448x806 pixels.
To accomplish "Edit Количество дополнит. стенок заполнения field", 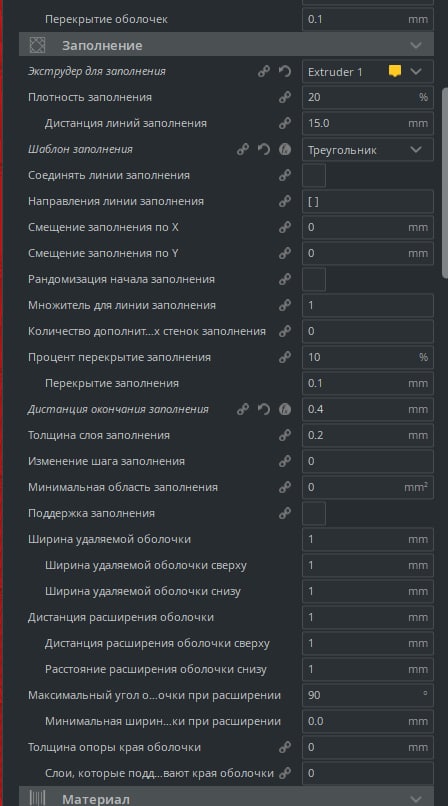I will tap(368, 332).
